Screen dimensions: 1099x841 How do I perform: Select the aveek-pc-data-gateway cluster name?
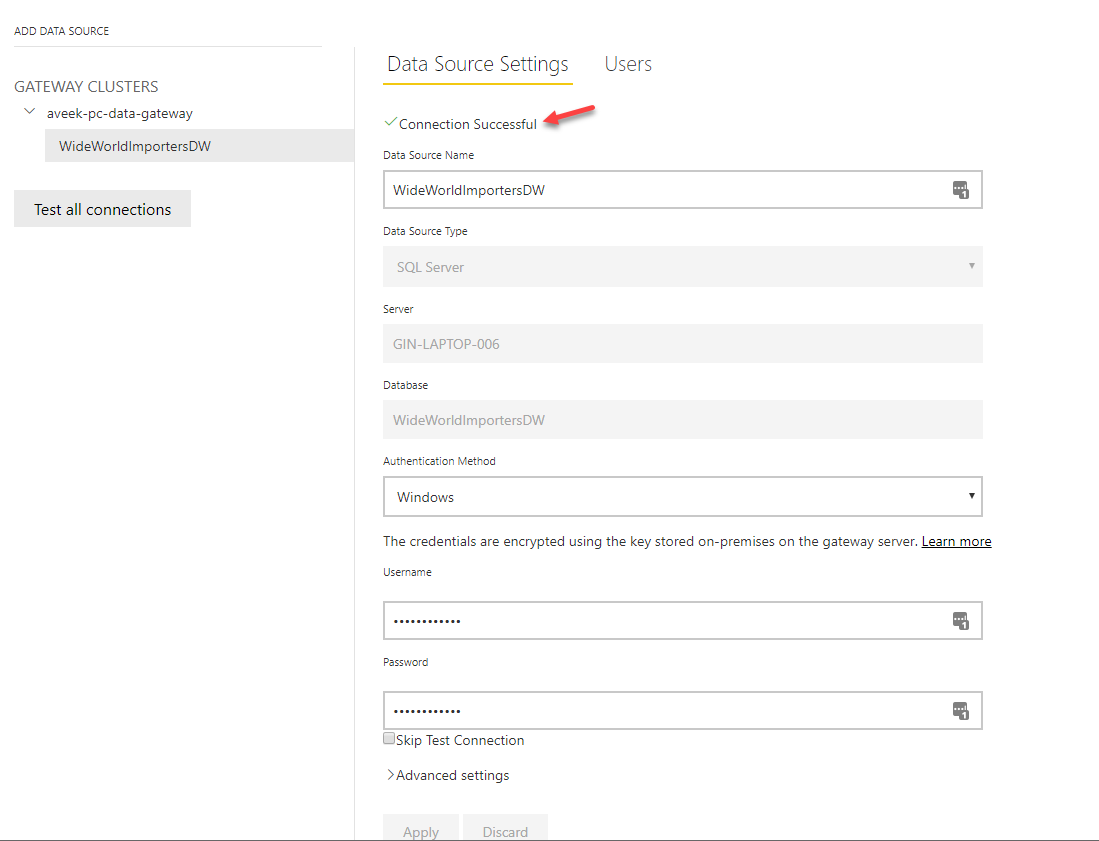tap(120, 113)
